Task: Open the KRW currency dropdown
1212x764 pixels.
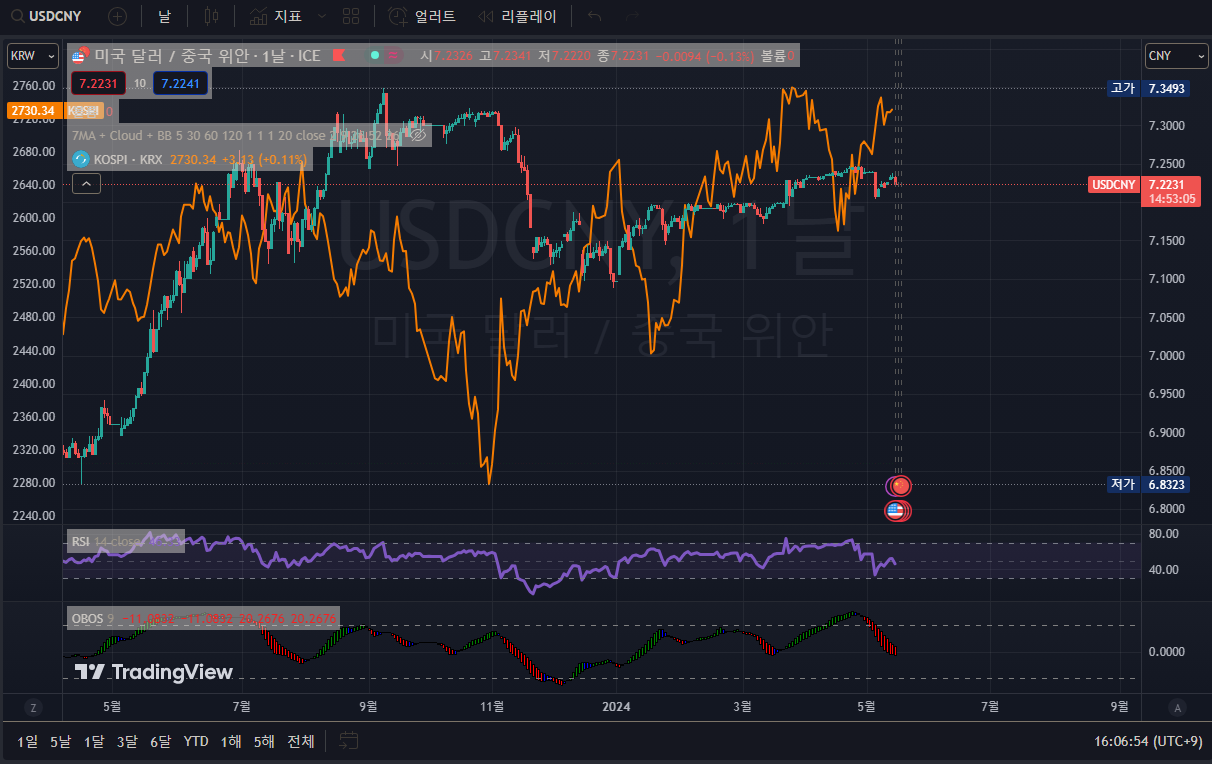Action: 32,56
